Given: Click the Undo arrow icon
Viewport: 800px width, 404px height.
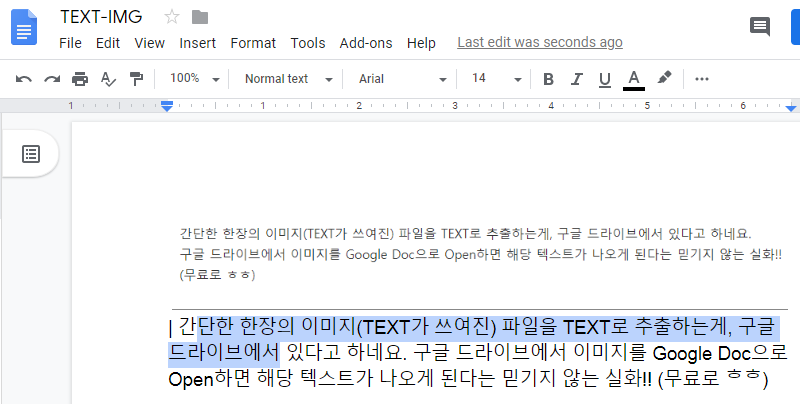Looking at the screenshot, I should pyautogui.click(x=23, y=79).
